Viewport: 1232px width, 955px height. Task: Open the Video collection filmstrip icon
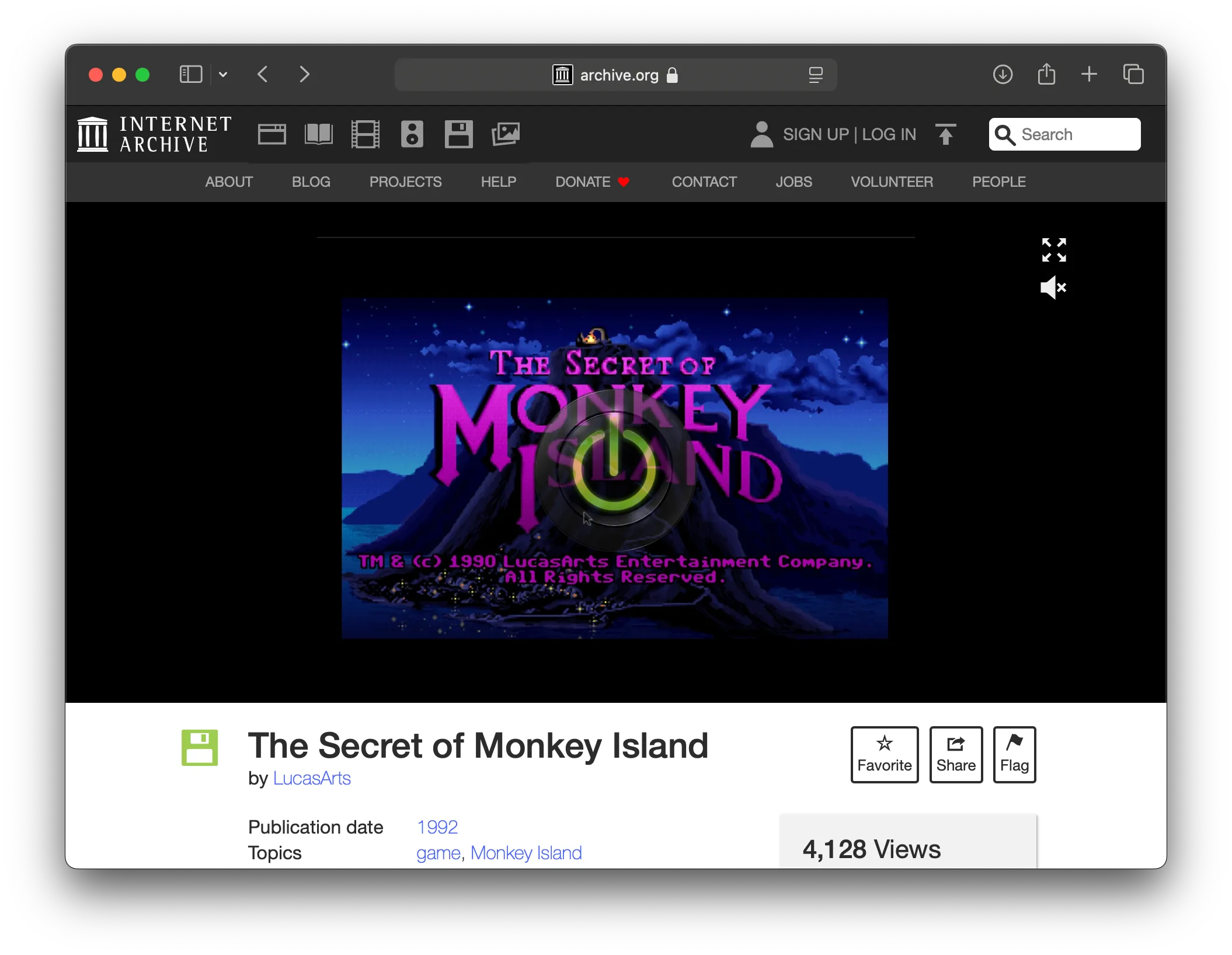(x=365, y=134)
